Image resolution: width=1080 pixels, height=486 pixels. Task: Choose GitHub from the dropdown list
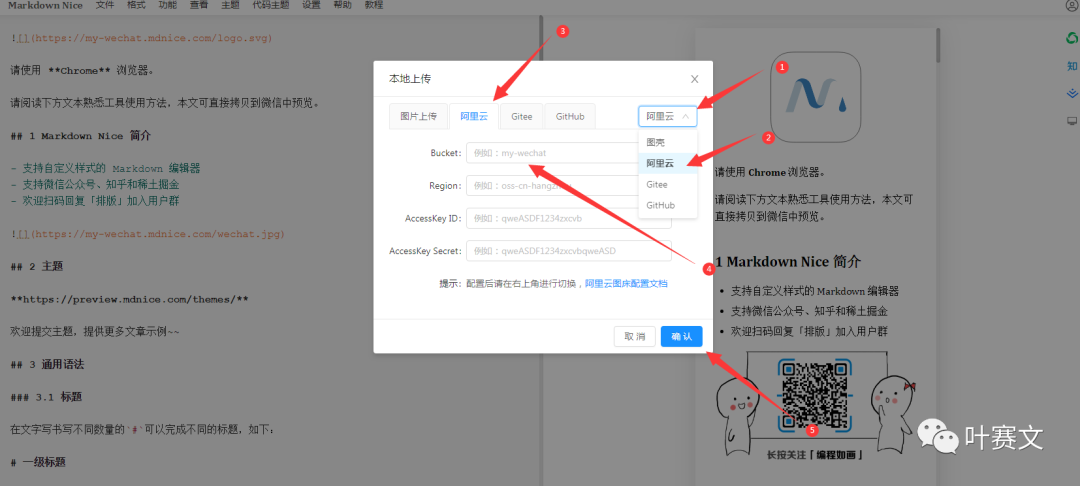click(667, 205)
